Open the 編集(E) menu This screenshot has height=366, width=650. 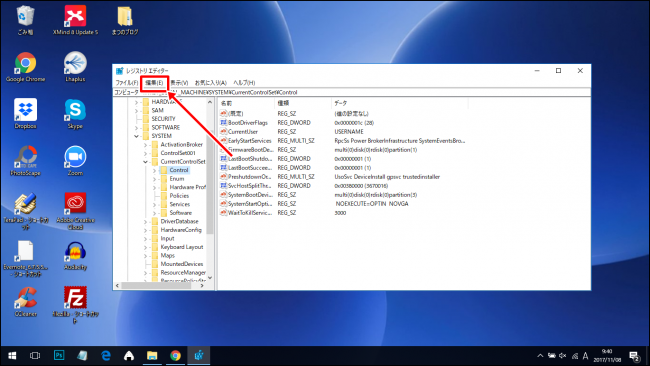click(x=154, y=83)
